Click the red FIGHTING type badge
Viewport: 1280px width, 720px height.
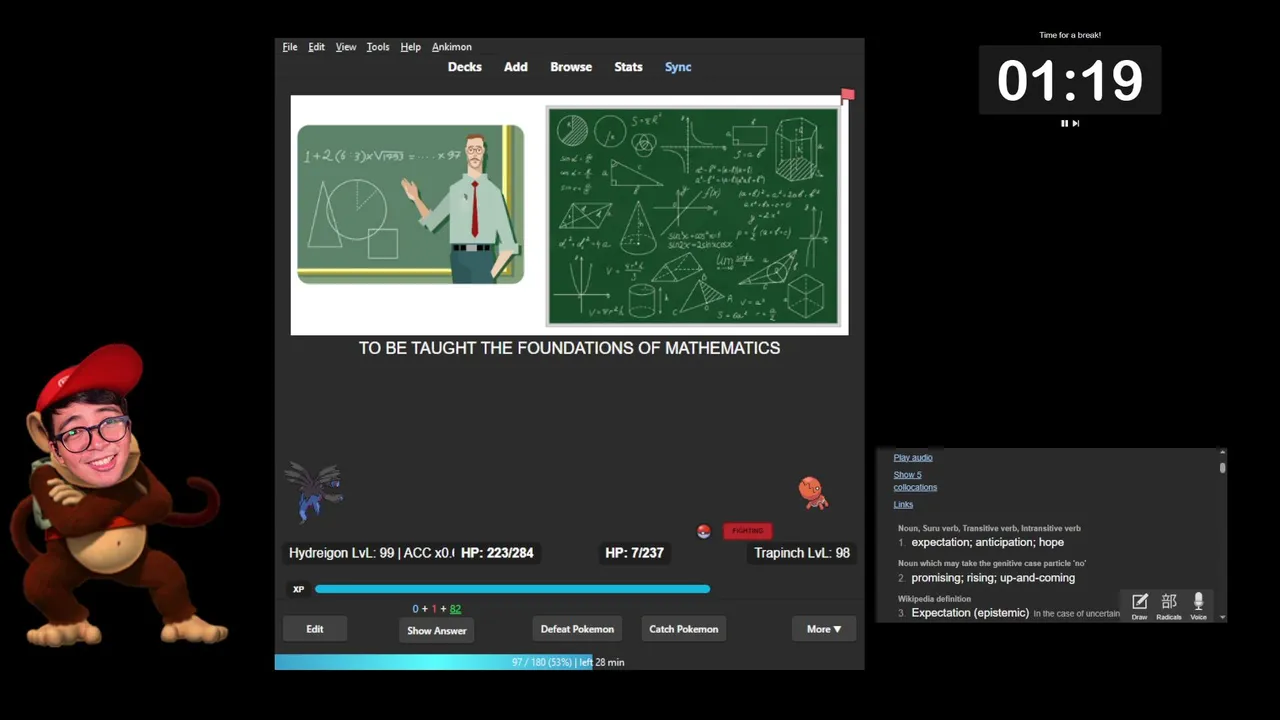748,531
